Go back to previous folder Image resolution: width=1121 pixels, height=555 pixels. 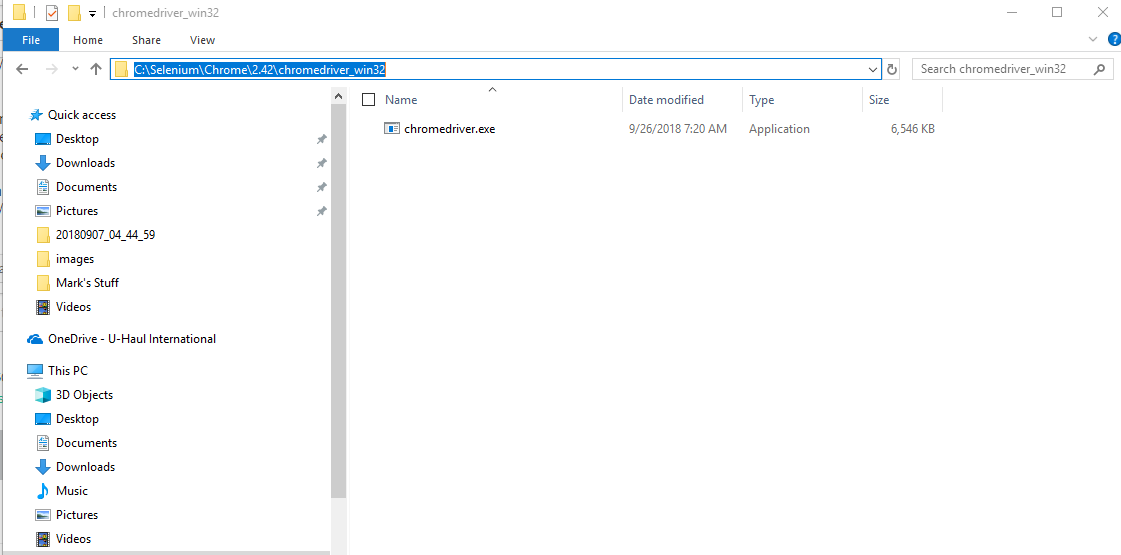[22, 69]
